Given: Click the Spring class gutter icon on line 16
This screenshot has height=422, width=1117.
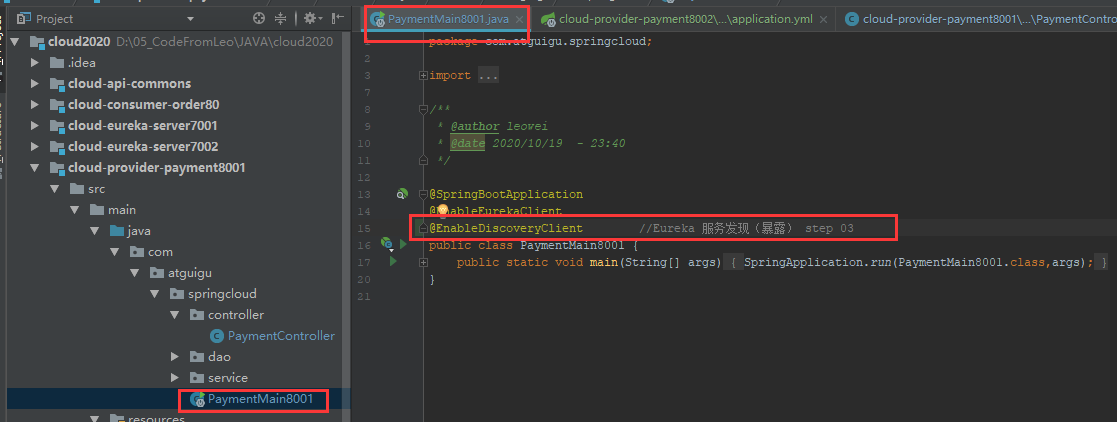Looking at the screenshot, I should point(387,245).
